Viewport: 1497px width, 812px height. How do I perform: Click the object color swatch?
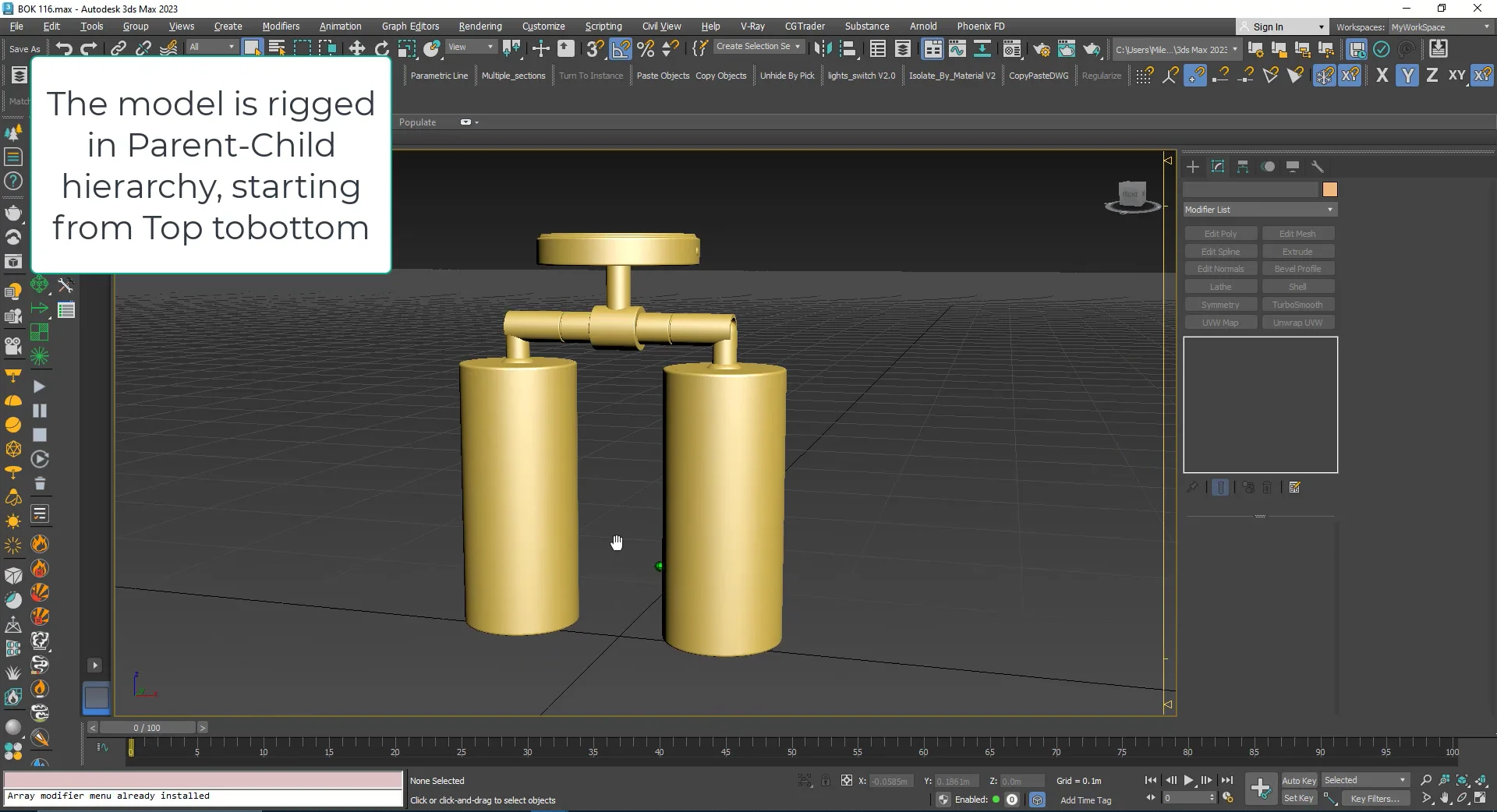coord(1329,189)
